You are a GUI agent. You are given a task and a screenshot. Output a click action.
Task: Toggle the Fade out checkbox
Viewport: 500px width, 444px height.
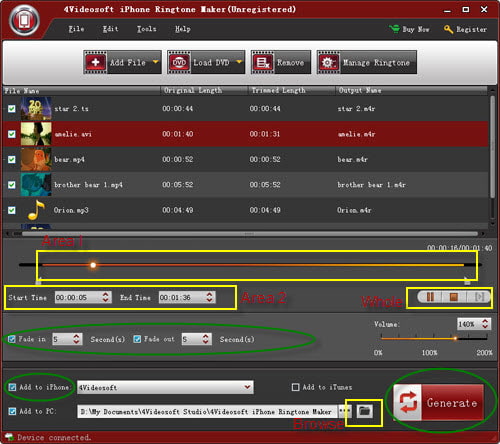(x=137, y=339)
